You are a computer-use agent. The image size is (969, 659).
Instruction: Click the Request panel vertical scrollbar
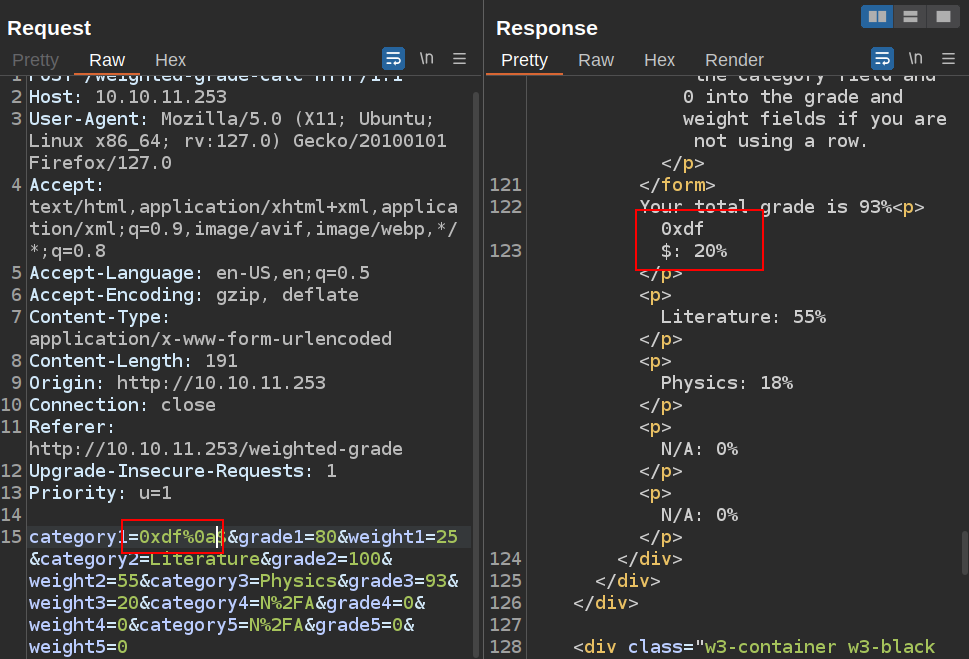click(x=475, y=300)
